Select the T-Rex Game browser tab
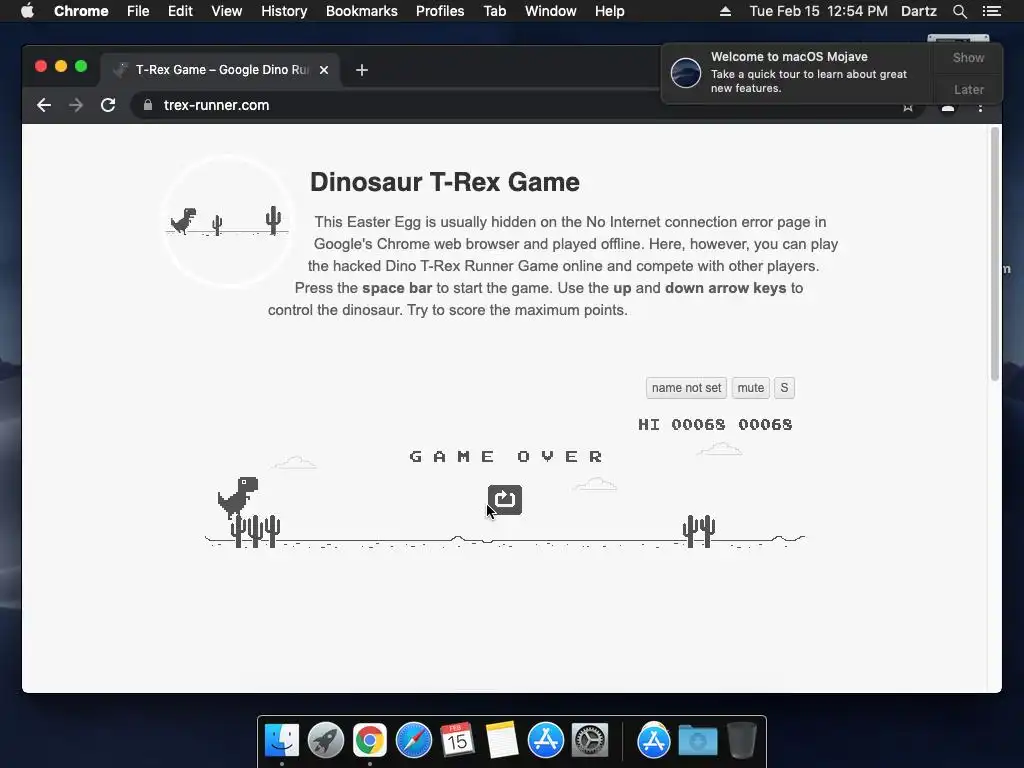Screen dimensions: 1024x768 pyautogui.click(x=219, y=70)
